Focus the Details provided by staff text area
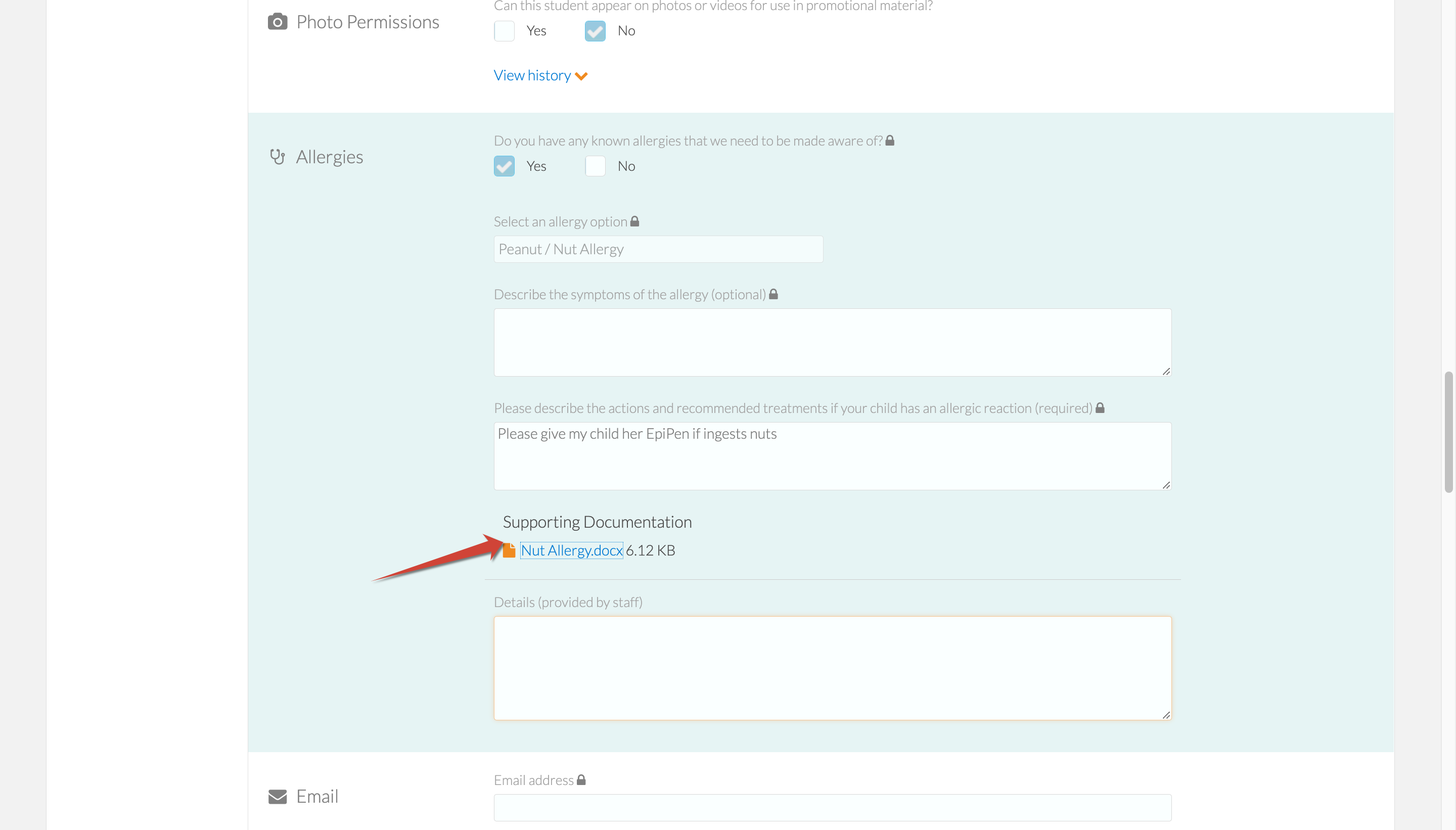The height and width of the screenshot is (830, 1456). [832, 668]
